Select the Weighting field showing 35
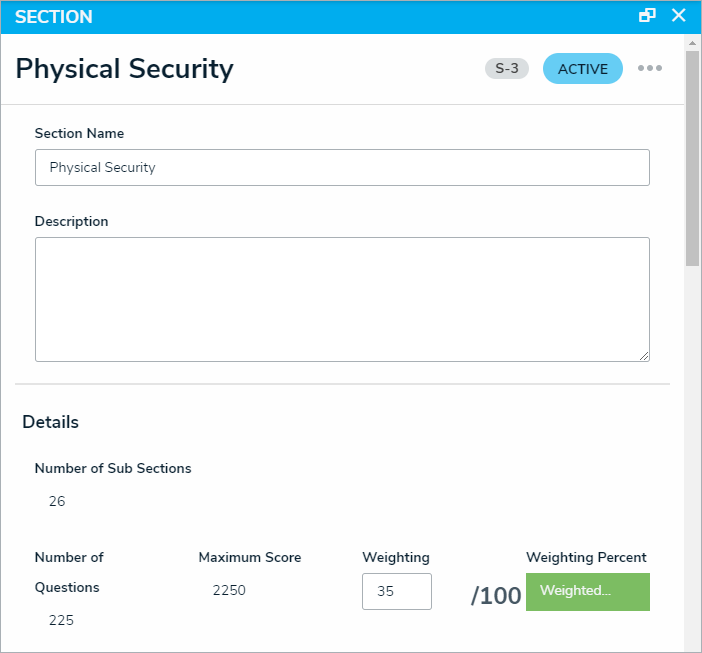 pyautogui.click(x=396, y=591)
